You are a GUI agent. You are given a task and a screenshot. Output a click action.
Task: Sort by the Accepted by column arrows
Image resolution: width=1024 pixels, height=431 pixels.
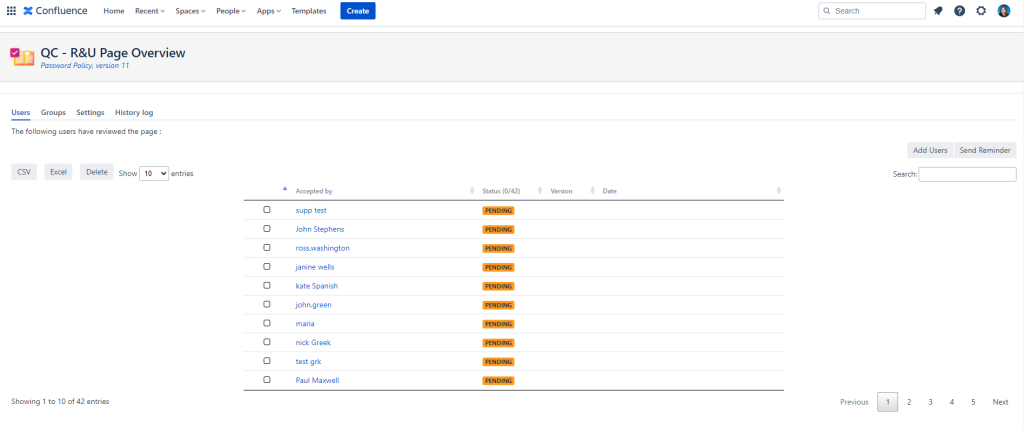472,191
